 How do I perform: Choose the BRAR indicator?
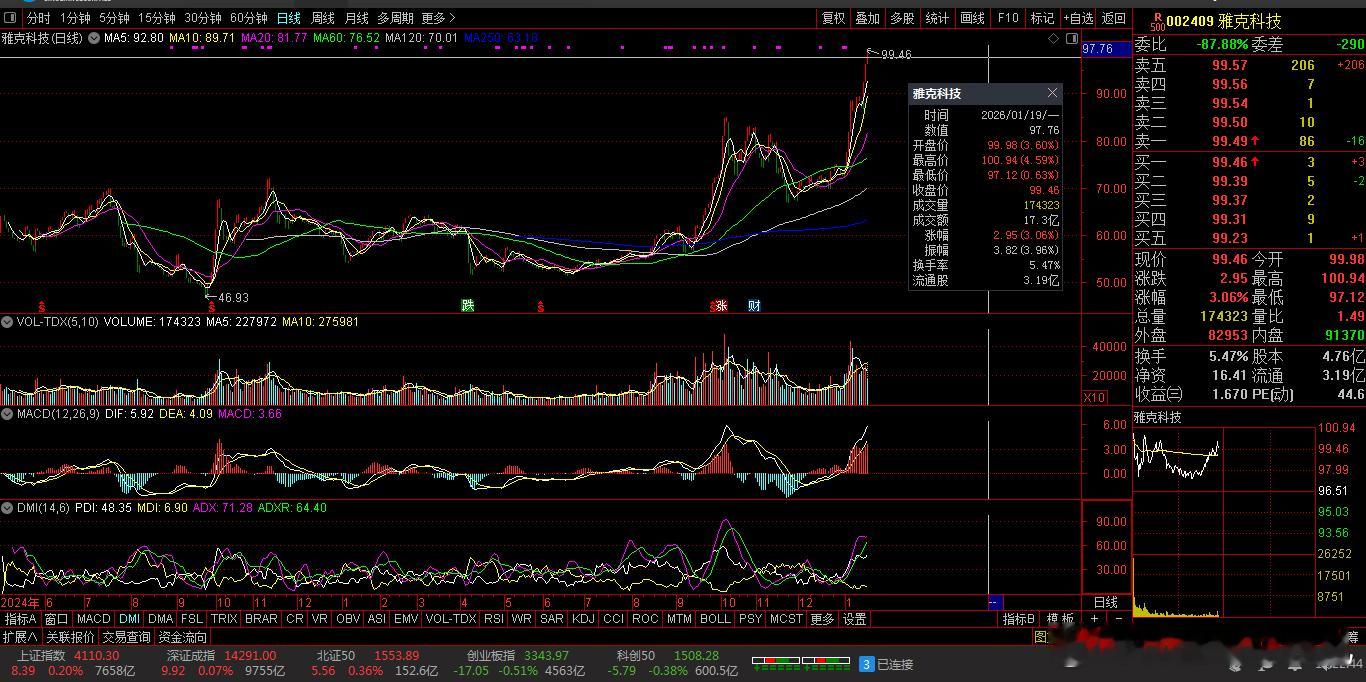click(261, 619)
